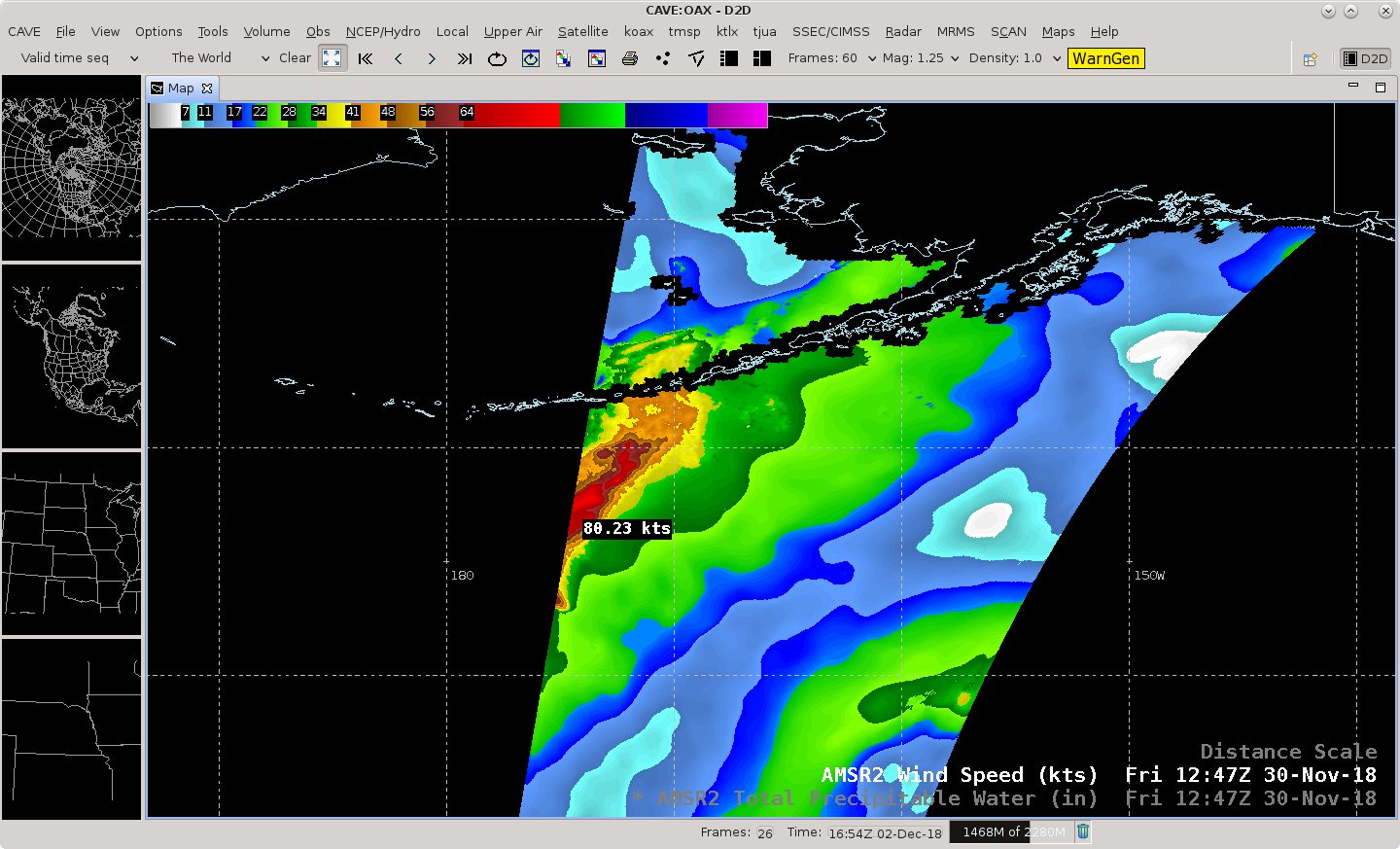Click the magenta section of the color bar
Screen dimensions: 1400x849
coord(737,115)
